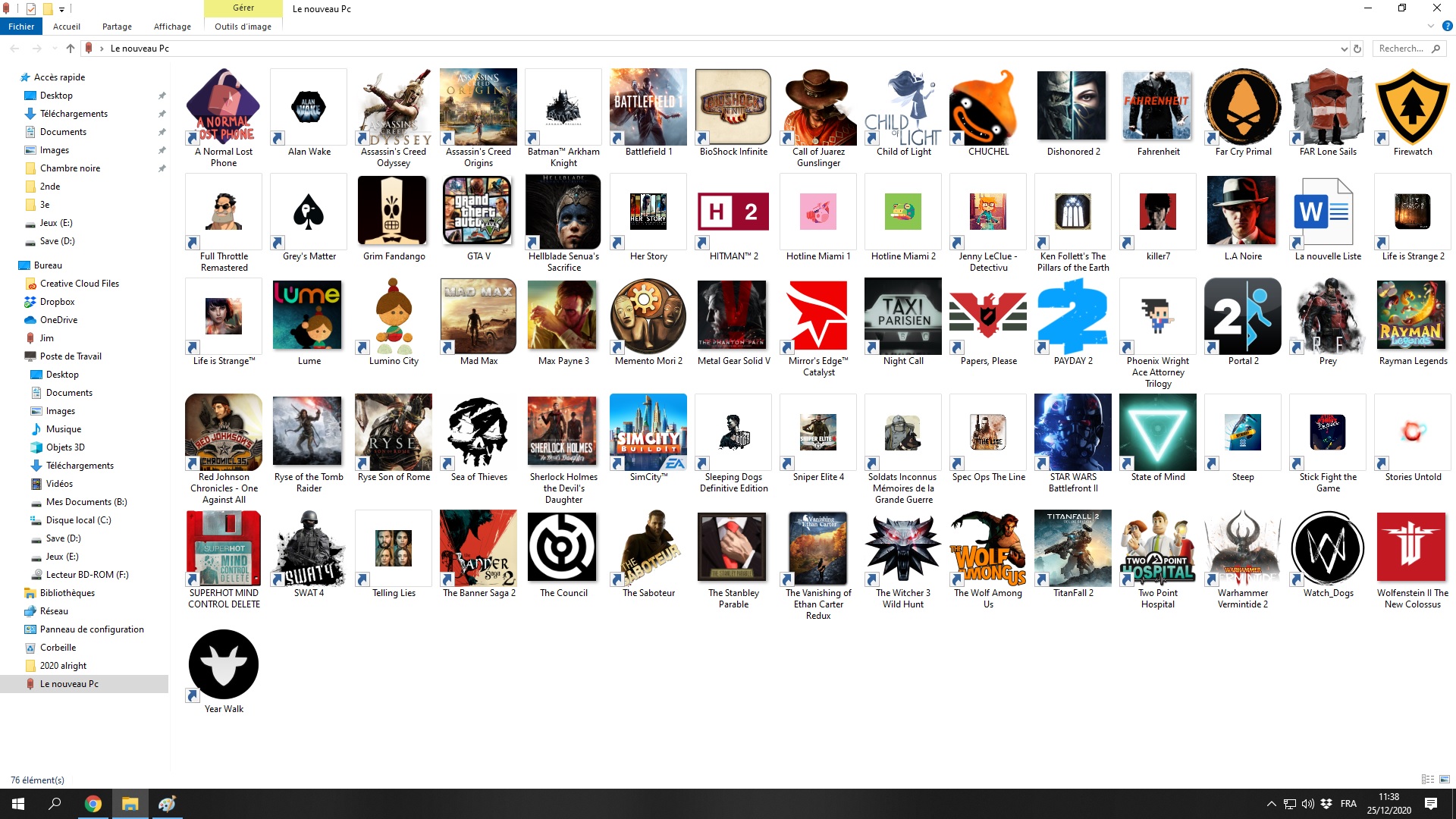Viewport: 1456px width, 819px height.
Task: Go up one folder level
Action: pos(71,49)
